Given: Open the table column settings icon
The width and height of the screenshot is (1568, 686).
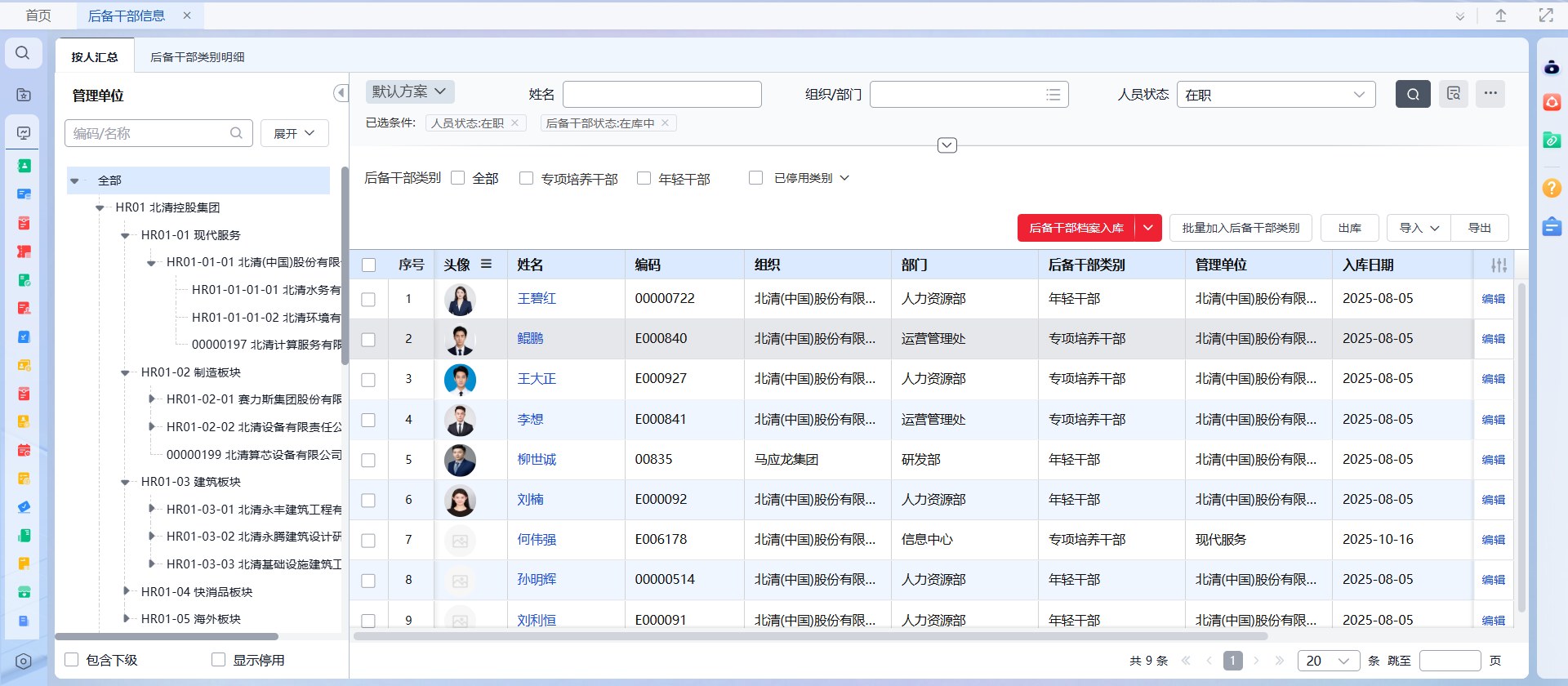Looking at the screenshot, I should point(1499,265).
